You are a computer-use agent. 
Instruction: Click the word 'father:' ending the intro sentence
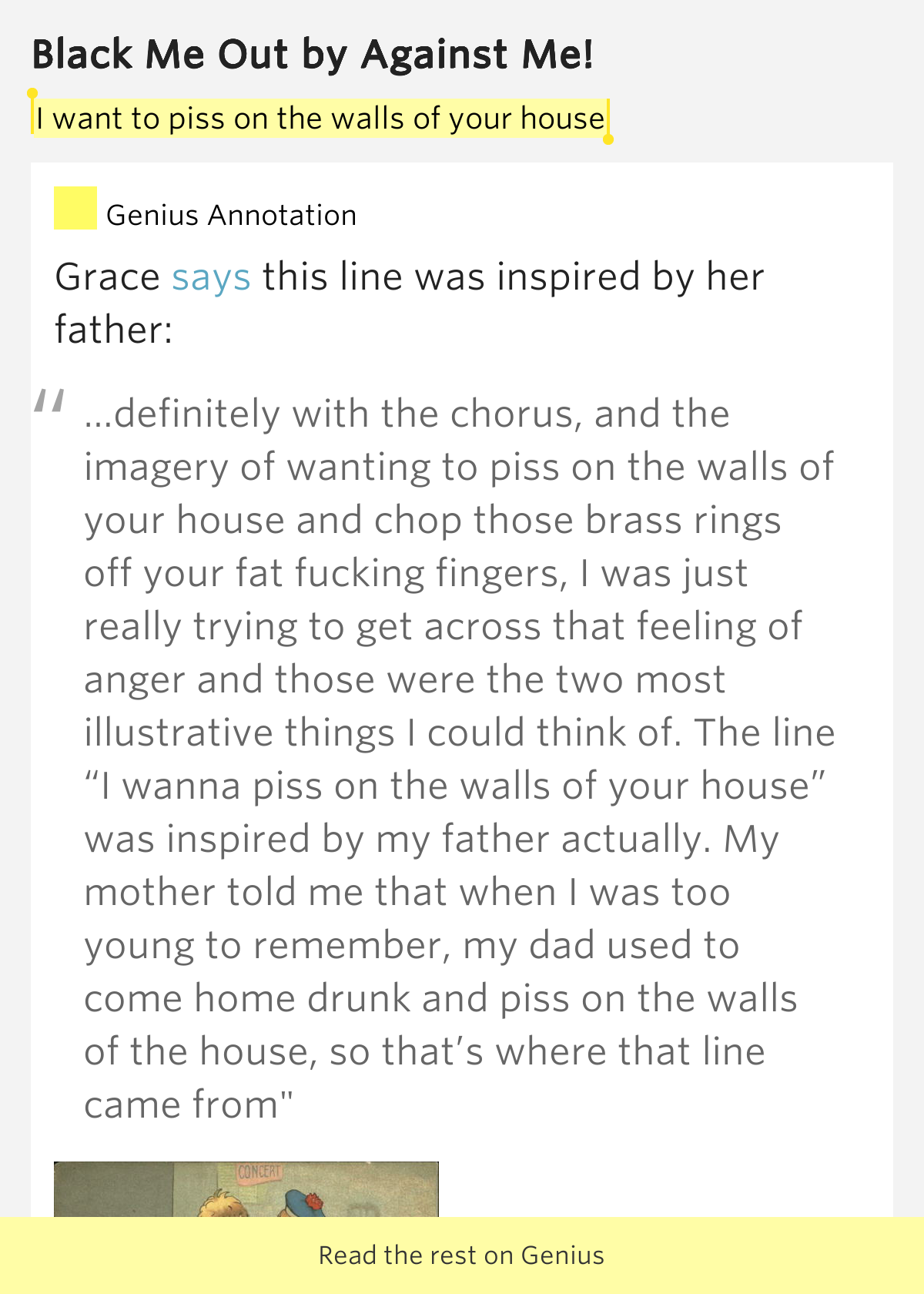(x=114, y=330)
